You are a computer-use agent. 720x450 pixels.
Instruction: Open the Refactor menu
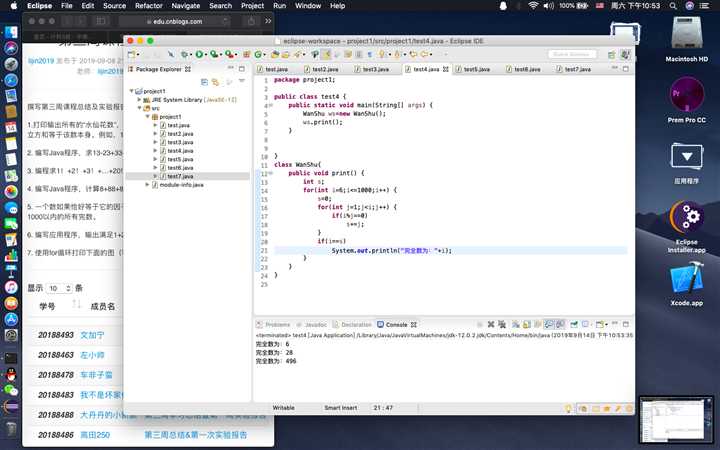coord(149,6)
